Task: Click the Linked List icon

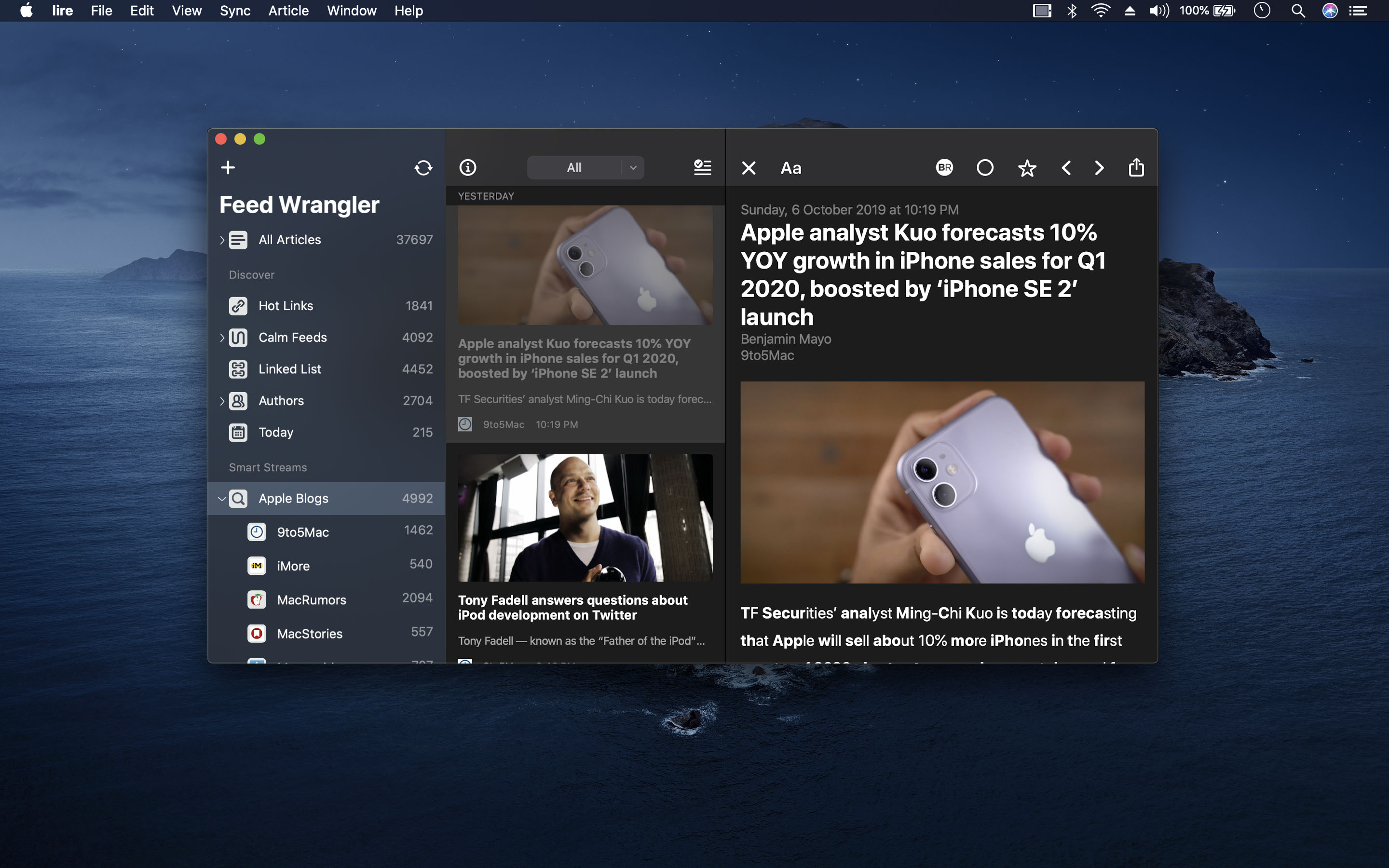Action: [x=238, y=369]
